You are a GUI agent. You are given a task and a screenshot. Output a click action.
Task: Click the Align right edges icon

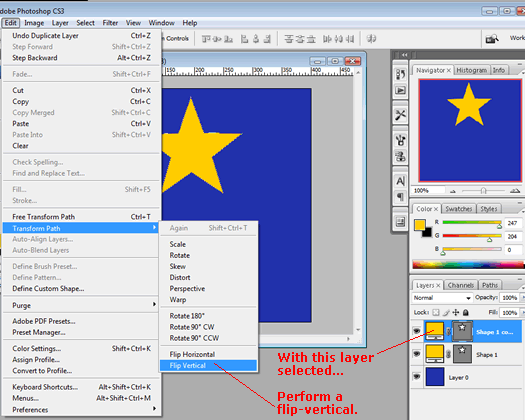267,39
